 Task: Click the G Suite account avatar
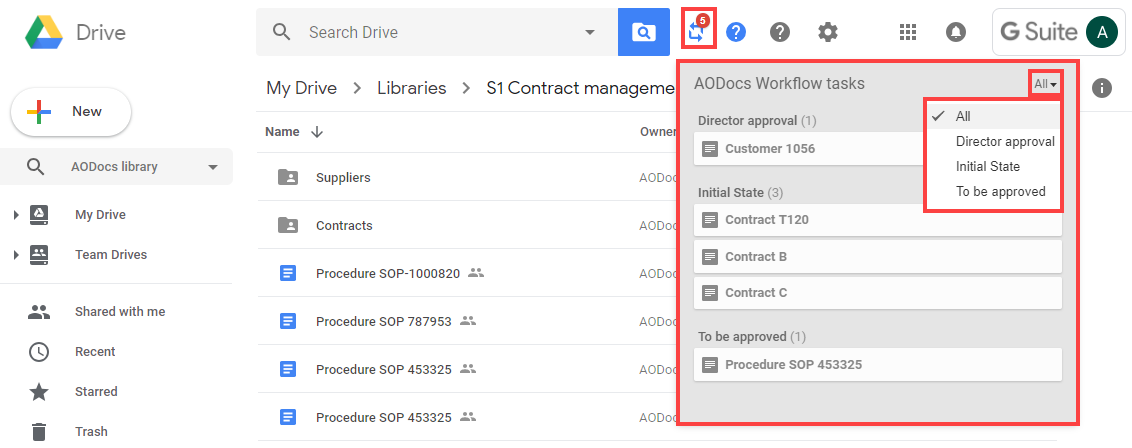click(1102, 32)
